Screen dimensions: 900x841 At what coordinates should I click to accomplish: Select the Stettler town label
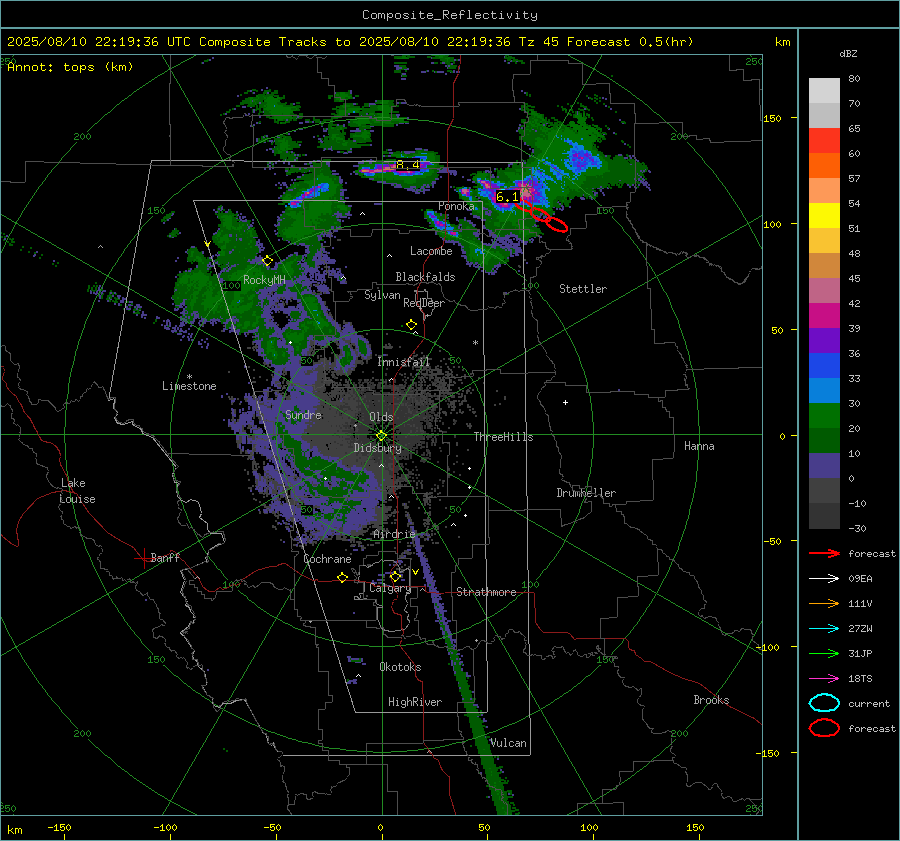(583, 289)
